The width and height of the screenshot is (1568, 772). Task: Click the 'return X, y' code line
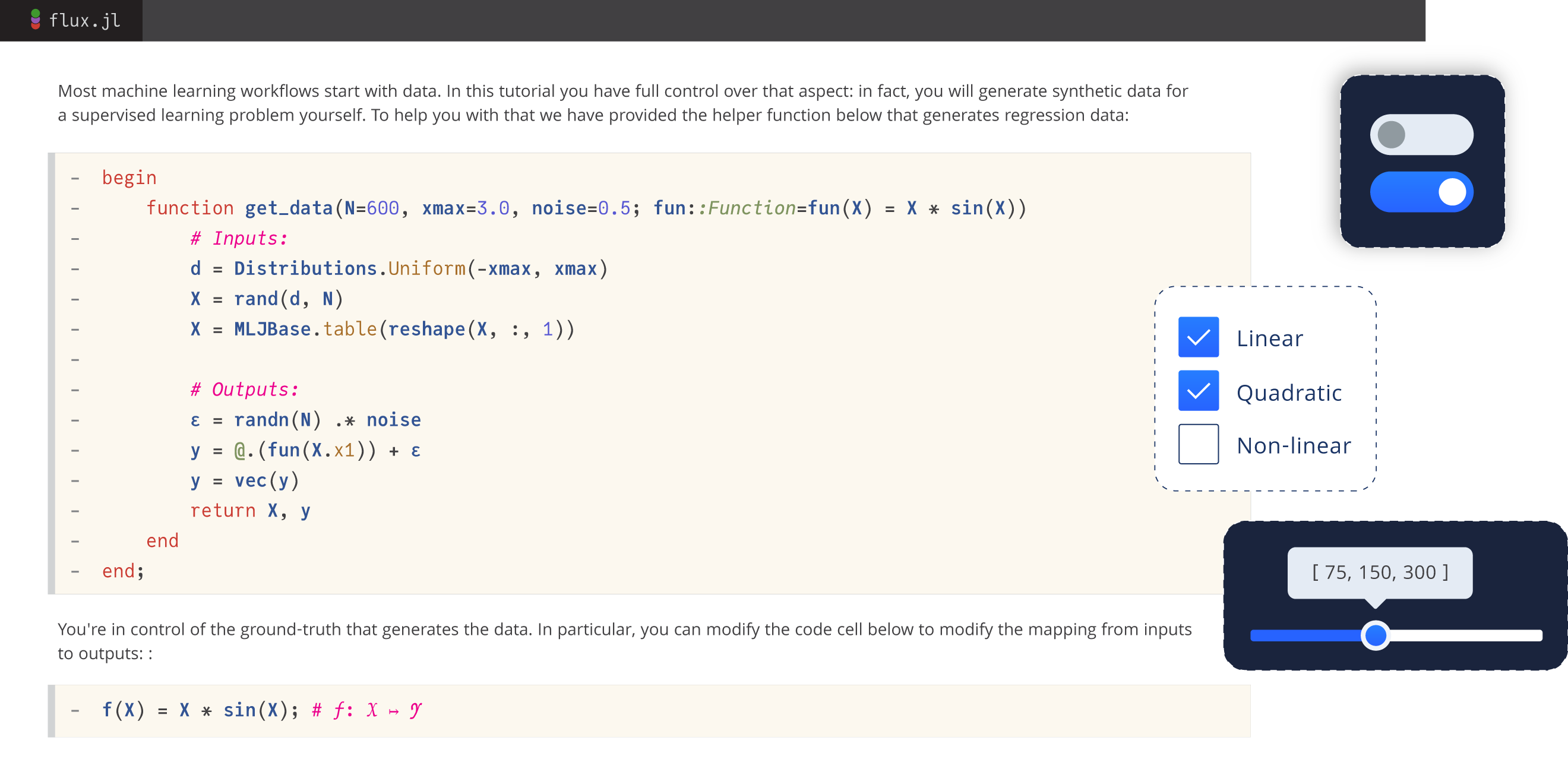click(250, 511)
